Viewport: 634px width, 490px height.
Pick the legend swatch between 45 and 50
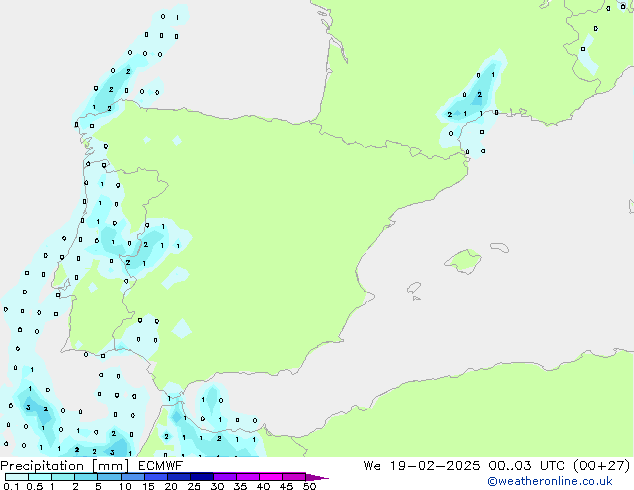click(x=294, y=477)
